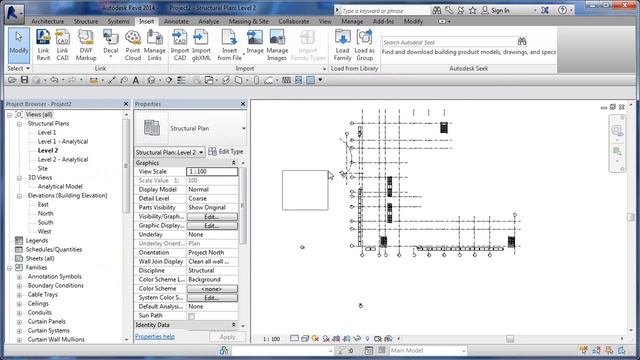Screen dimensions: 640x360
Task: Click the Point Cloud tool
Action: pos(133,45)
